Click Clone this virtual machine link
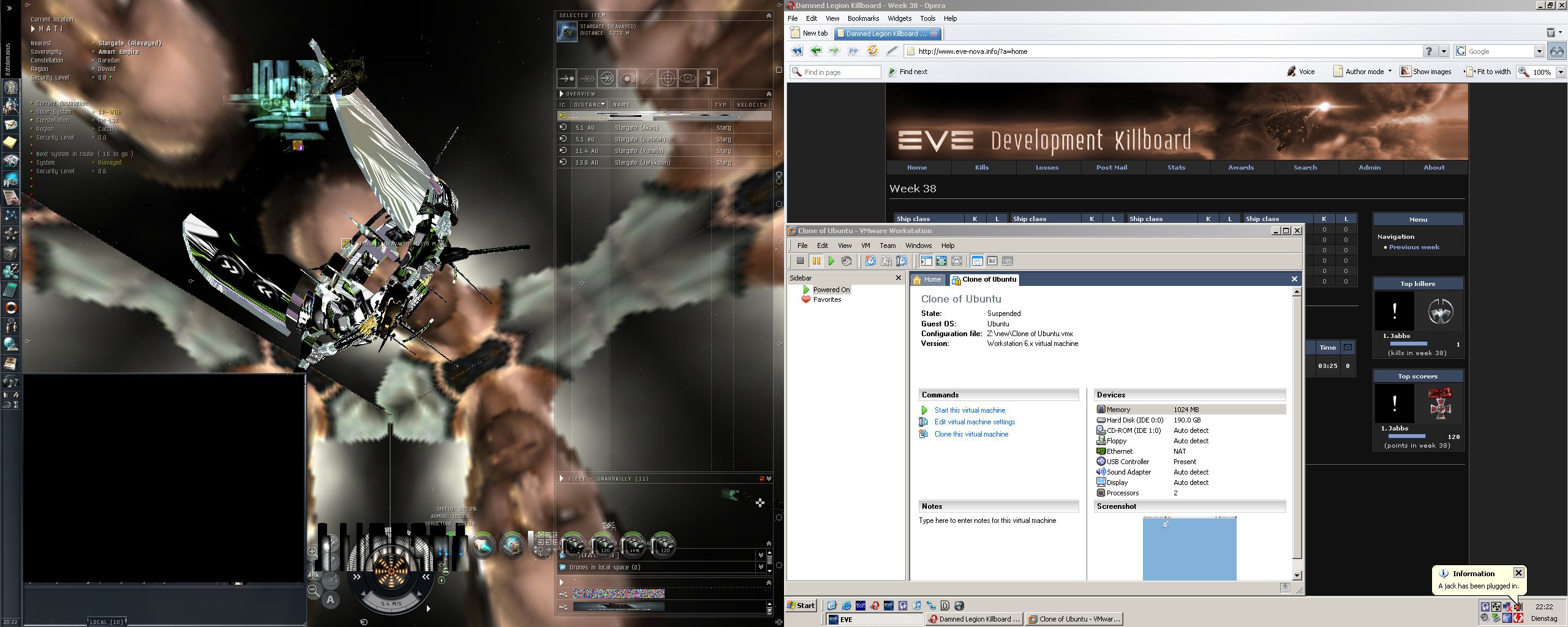Screen dimensions: 1568x627 pyautogui.click(x=971, y=434)
